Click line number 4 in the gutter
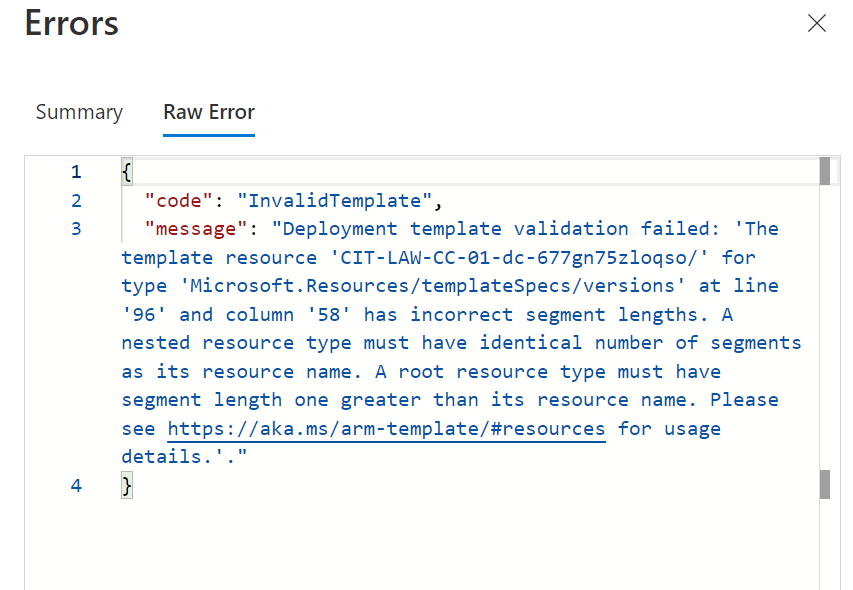 (76, 486)
